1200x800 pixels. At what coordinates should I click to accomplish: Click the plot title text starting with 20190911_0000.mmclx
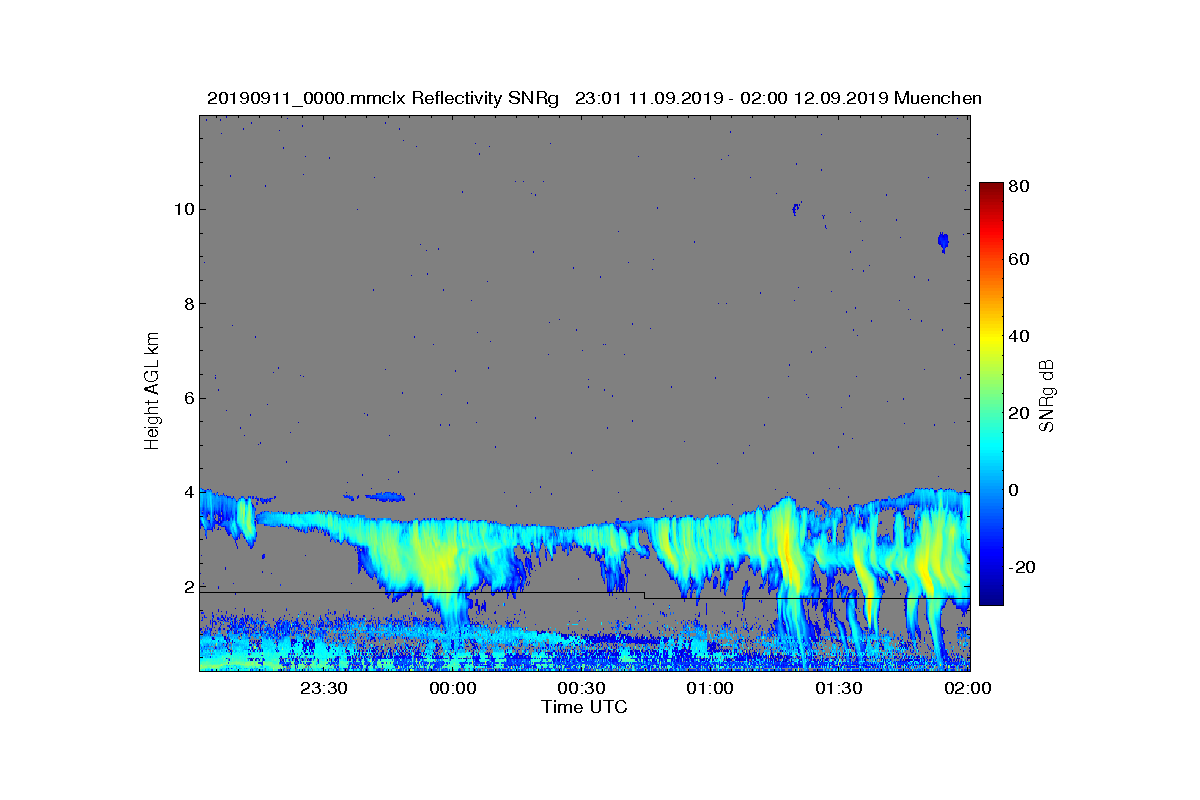[594, 98]
